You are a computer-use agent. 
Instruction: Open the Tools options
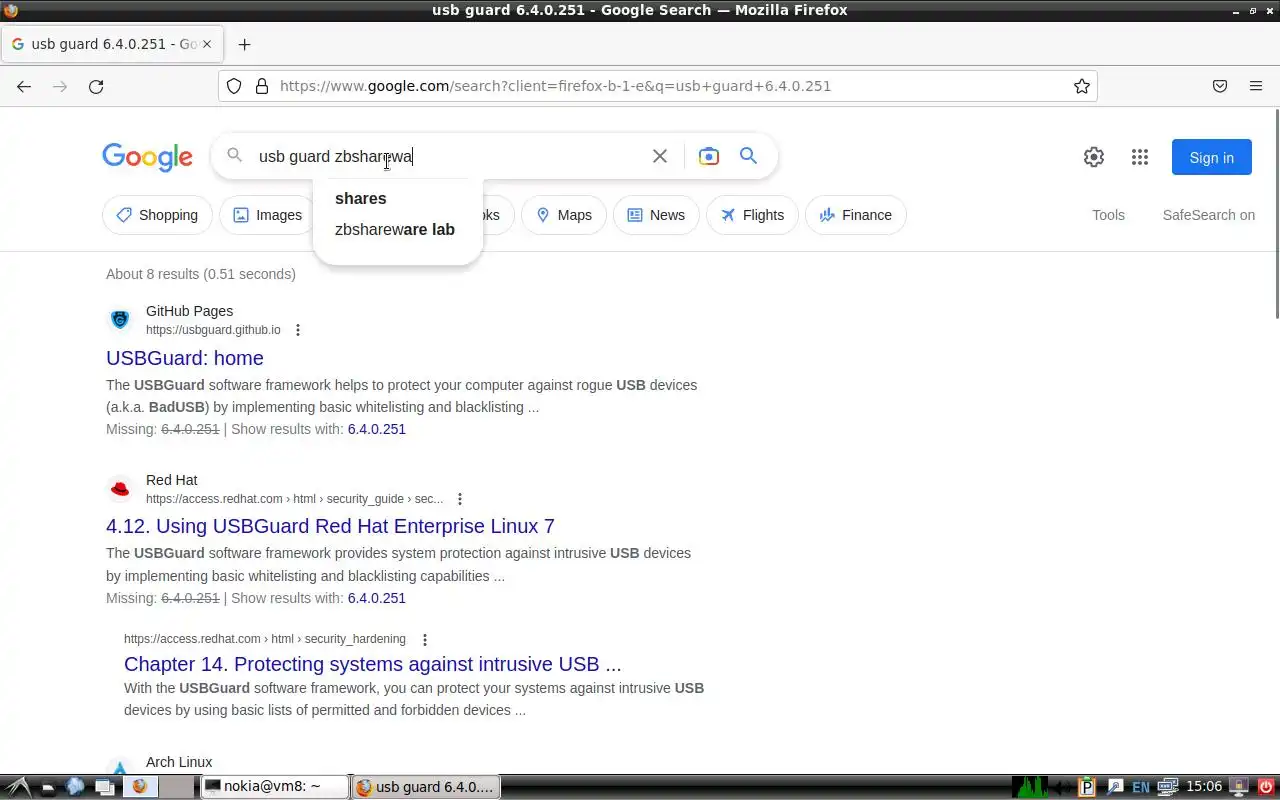(x=1108, y=215)
